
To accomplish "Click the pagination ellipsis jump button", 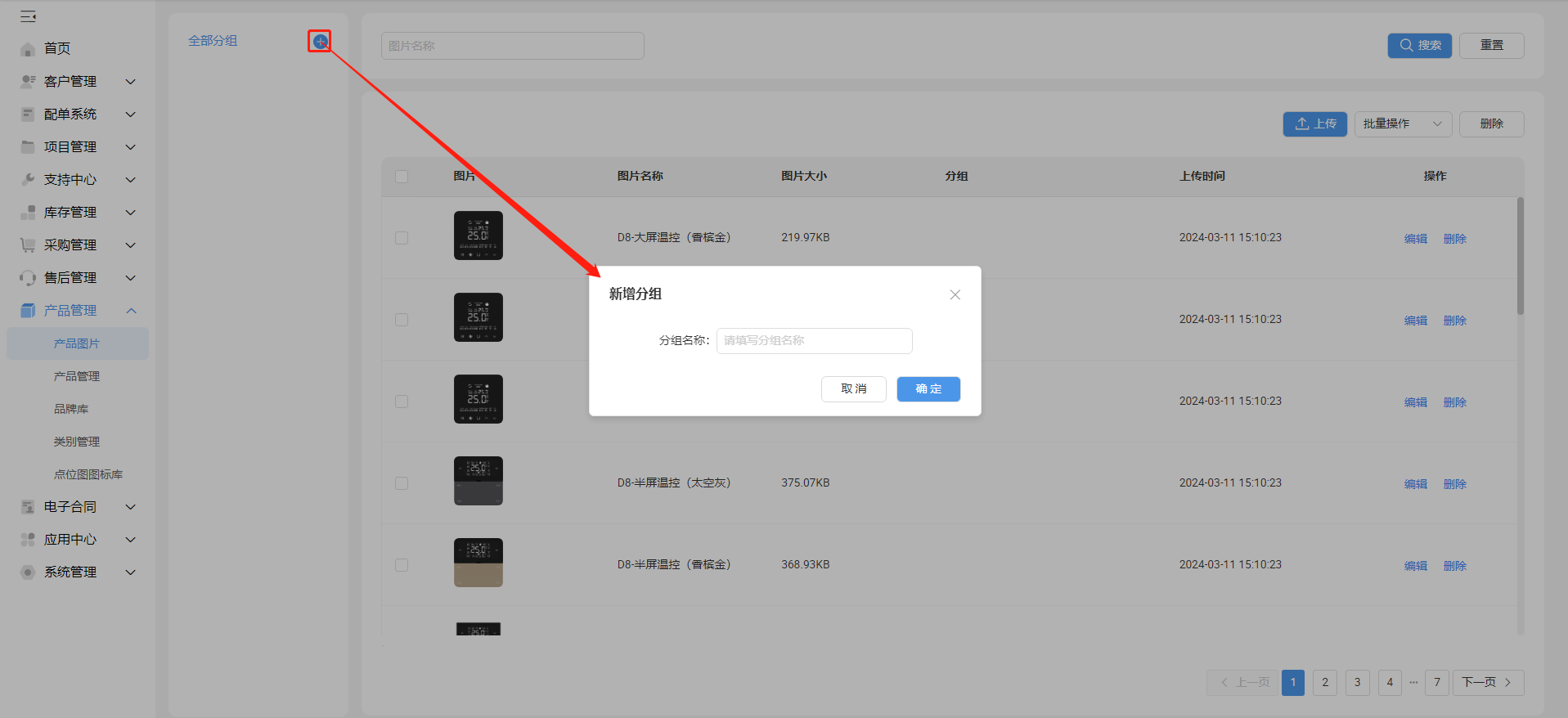I will pos(1413,683).
